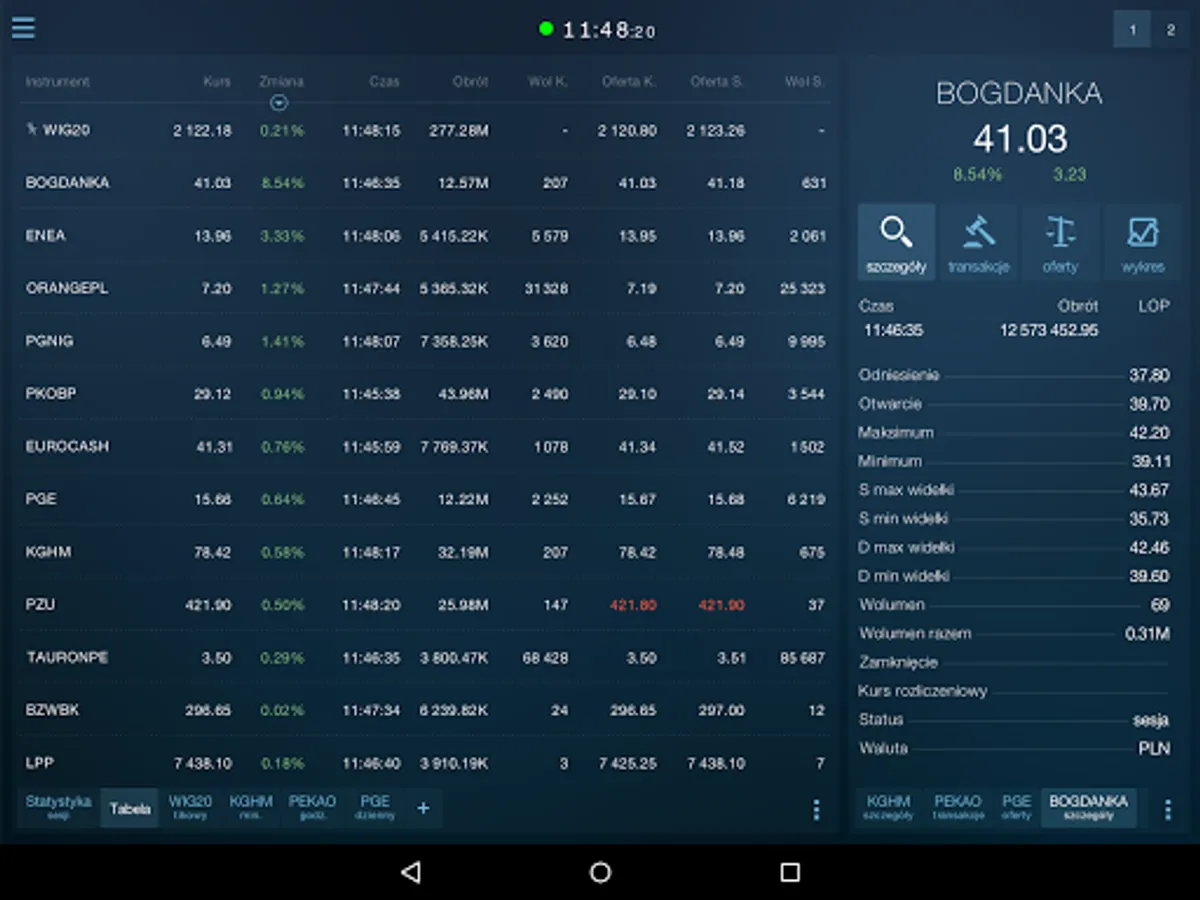Viewport: 1200px width, 900px height.
Task: Click Maksimum value 42.20
Action: pyautogui.click(x=1149, y=433)
